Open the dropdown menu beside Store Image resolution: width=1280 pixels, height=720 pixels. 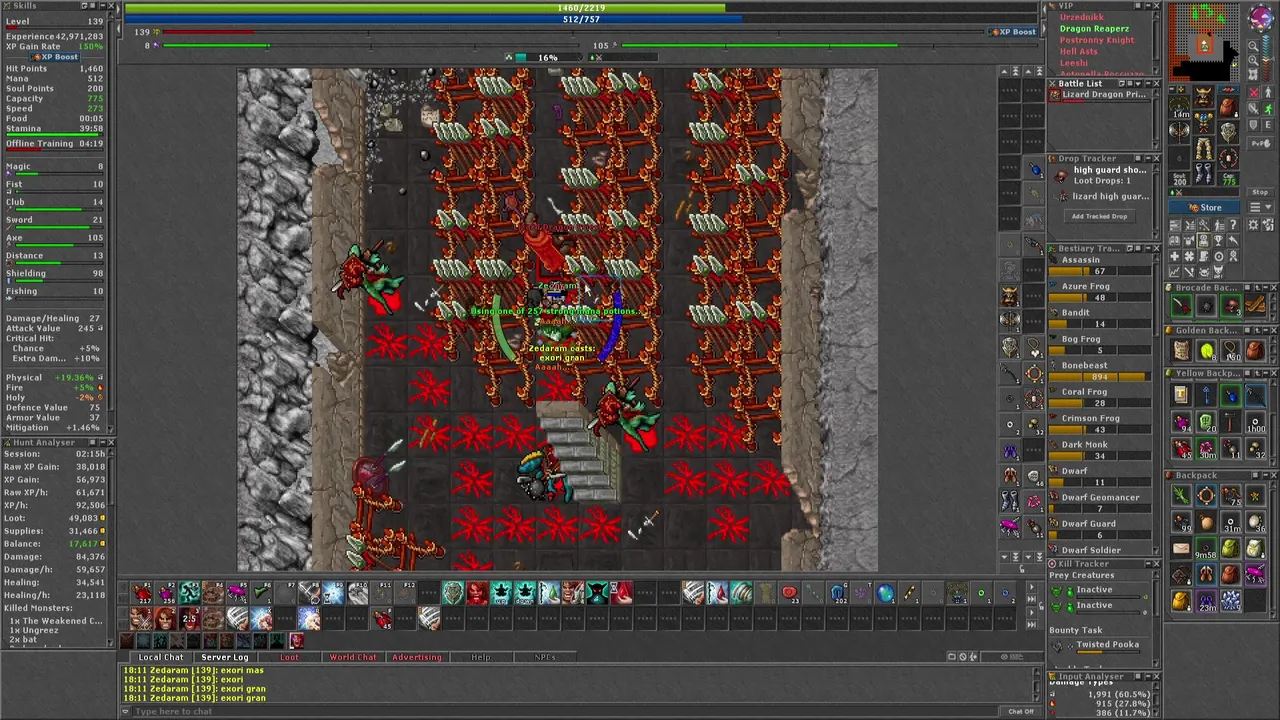[x=1261, y=207]
